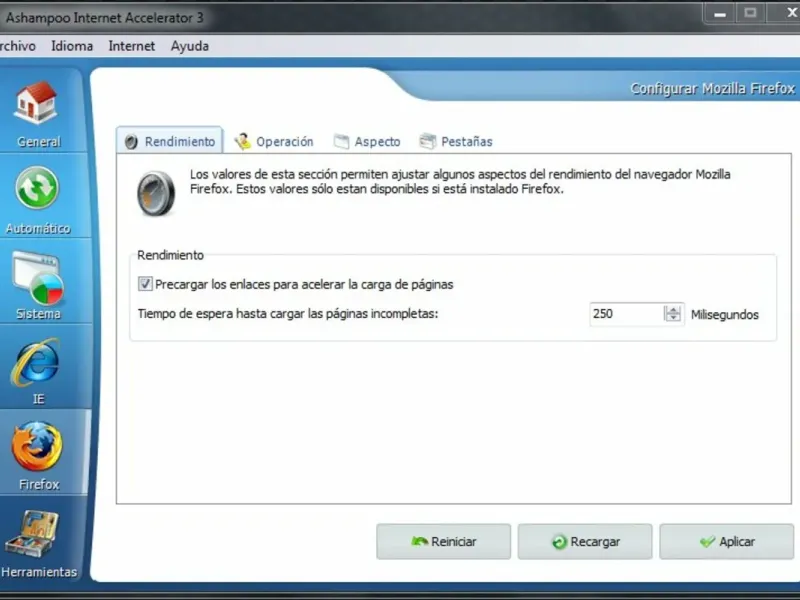
Task: Switch to the Operación tab
Action: click(274, 141)
